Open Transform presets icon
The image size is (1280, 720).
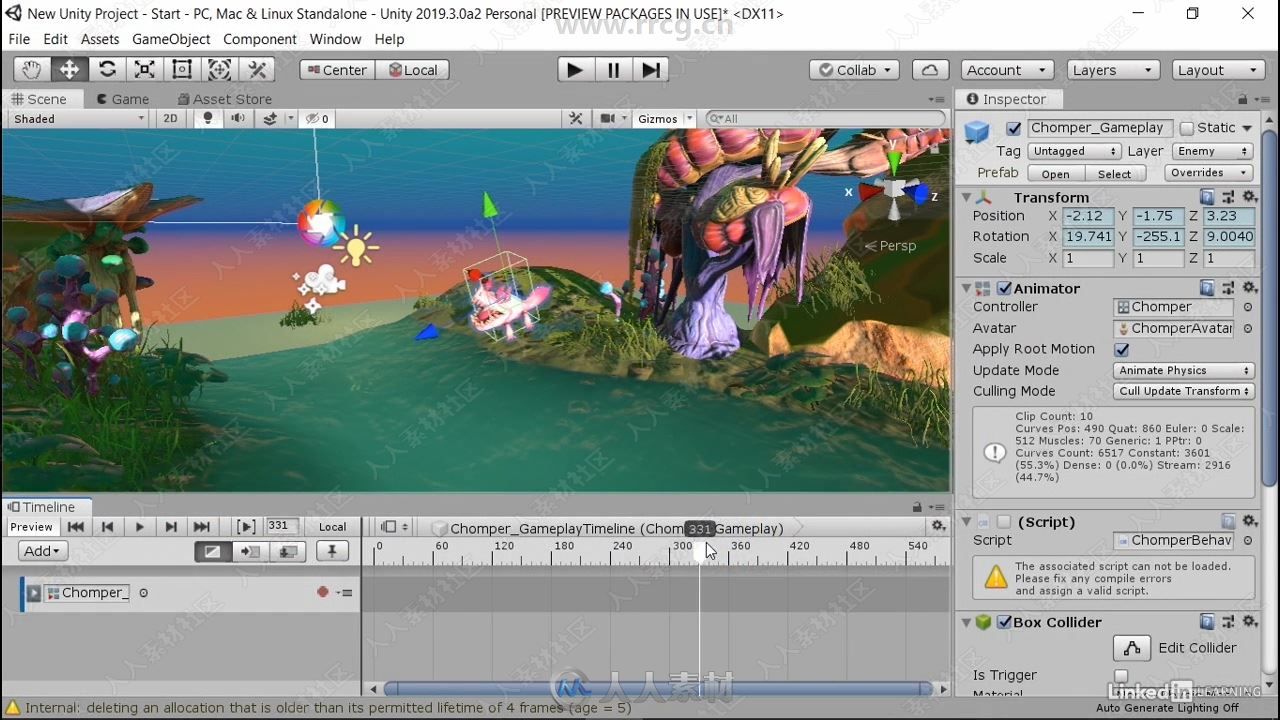(x=1228, y=197)
